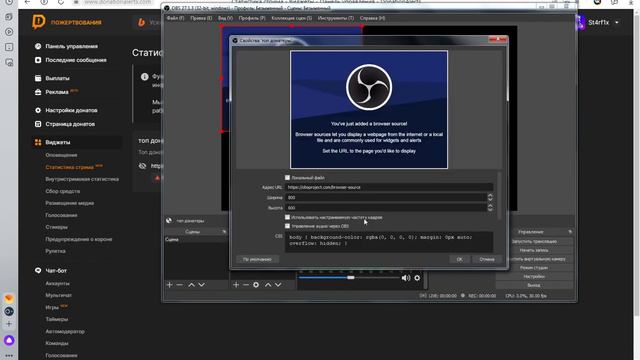Open the Правка menu in OBS
Screen dimensions: 640x360
(201, 18)
